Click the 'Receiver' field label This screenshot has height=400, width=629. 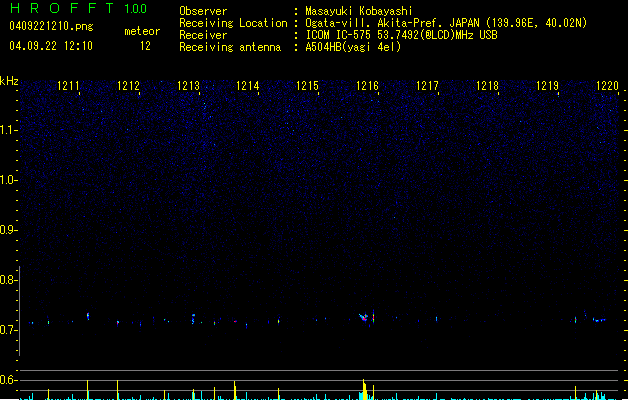point(203,35)
